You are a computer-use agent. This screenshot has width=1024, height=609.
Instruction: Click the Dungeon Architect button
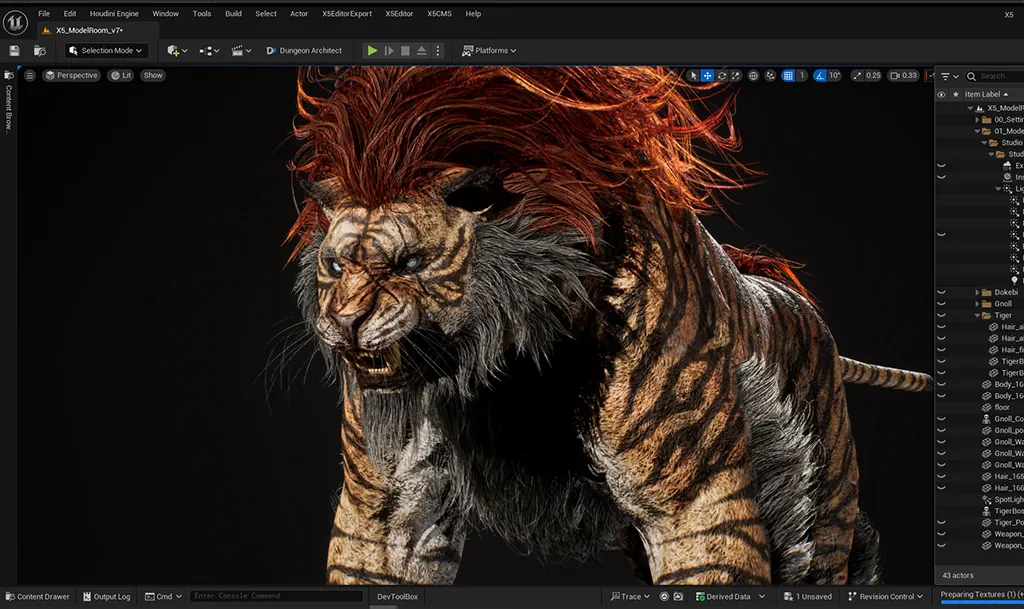coord(304,51)
